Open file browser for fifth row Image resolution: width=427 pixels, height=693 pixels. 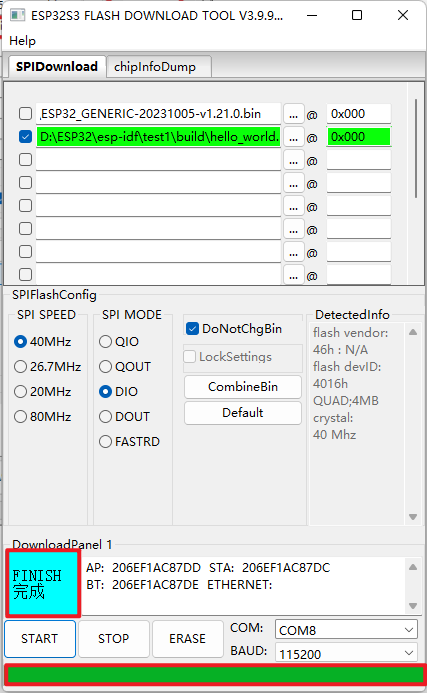294,206
